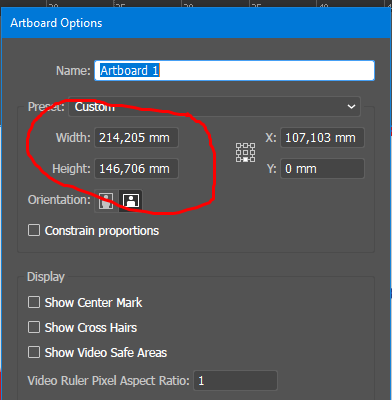This screenshot has width=392, height=400.
Task: Click the Video Ruler Pixel Aspect Ratio field
Action: (235, 381)
